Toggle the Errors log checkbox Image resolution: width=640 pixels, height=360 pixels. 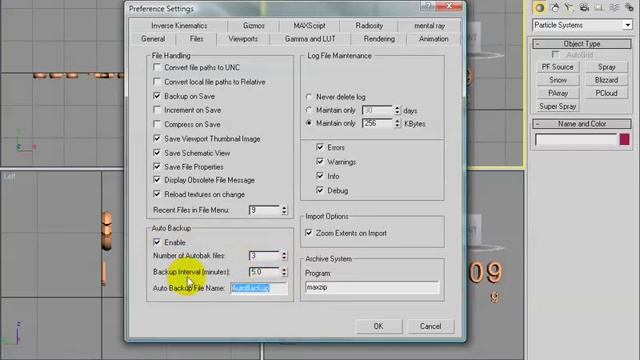click(x=320, y=147)
